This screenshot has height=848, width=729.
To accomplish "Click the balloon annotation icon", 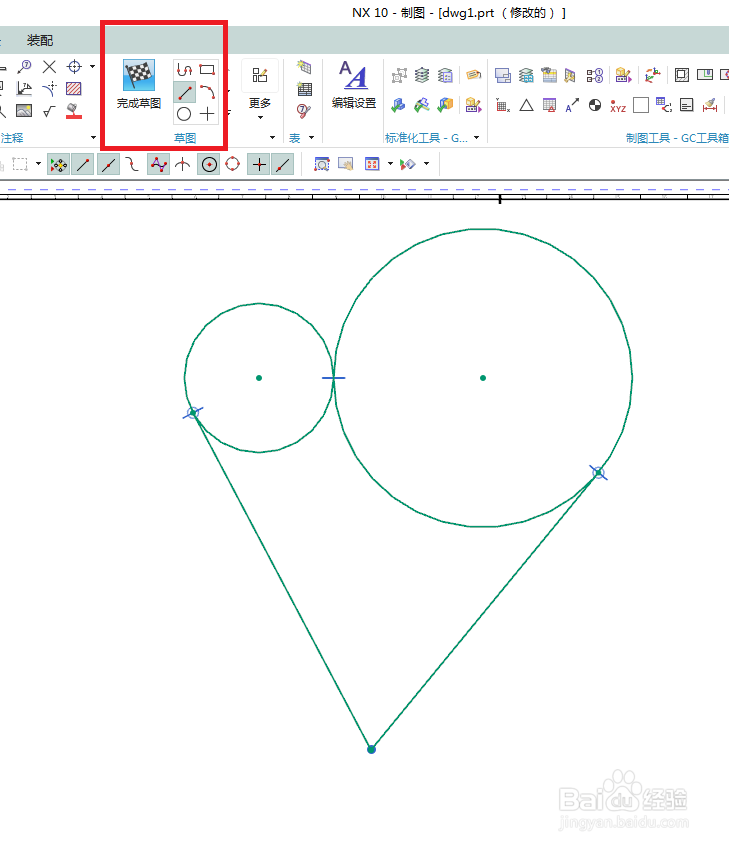I will pos(24,67).
